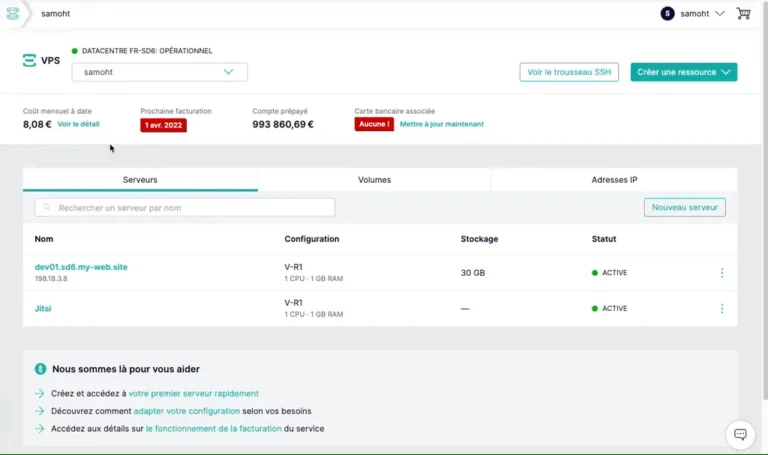768x455 pixels.
Task: Click the Stockage column header
Action: pos(479,239)
